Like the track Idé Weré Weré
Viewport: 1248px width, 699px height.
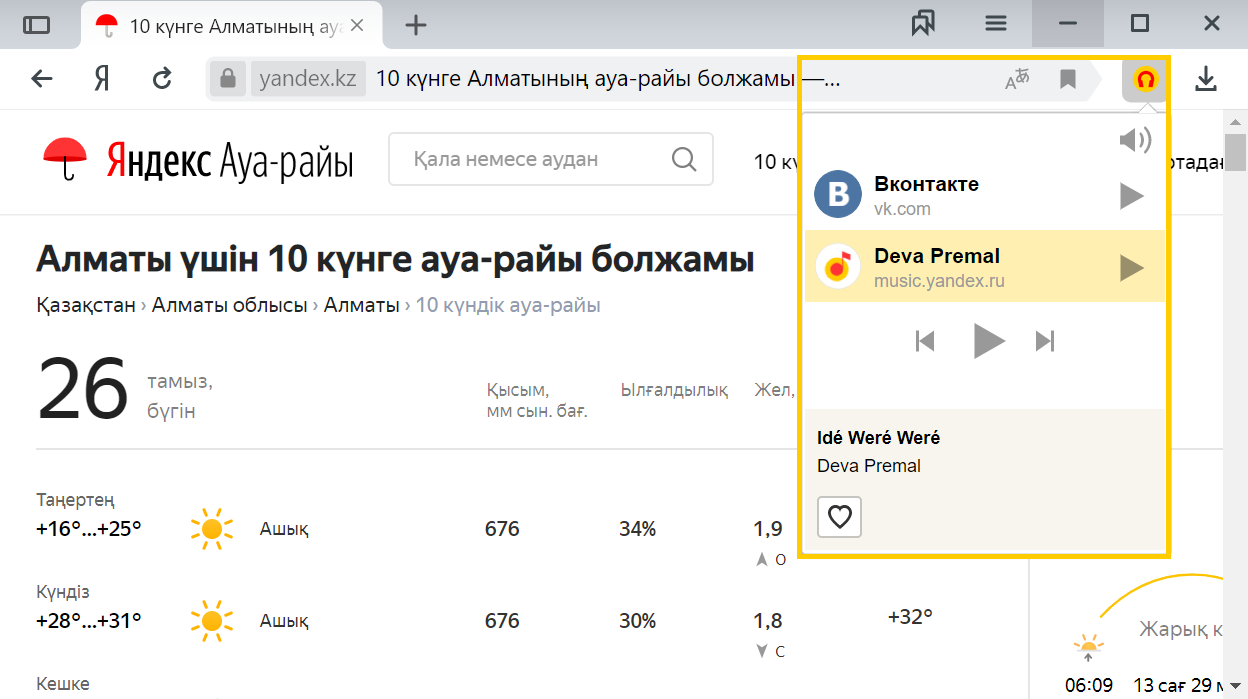(x=839, y=517)
